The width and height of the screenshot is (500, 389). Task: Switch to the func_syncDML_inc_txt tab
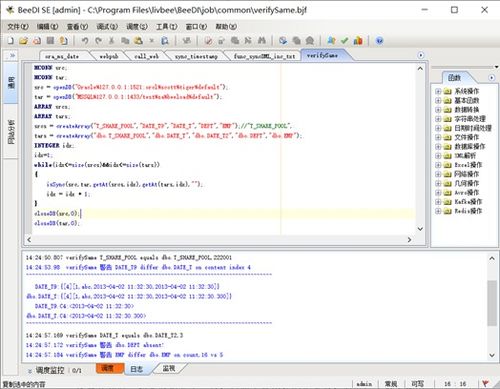(264, 56)
